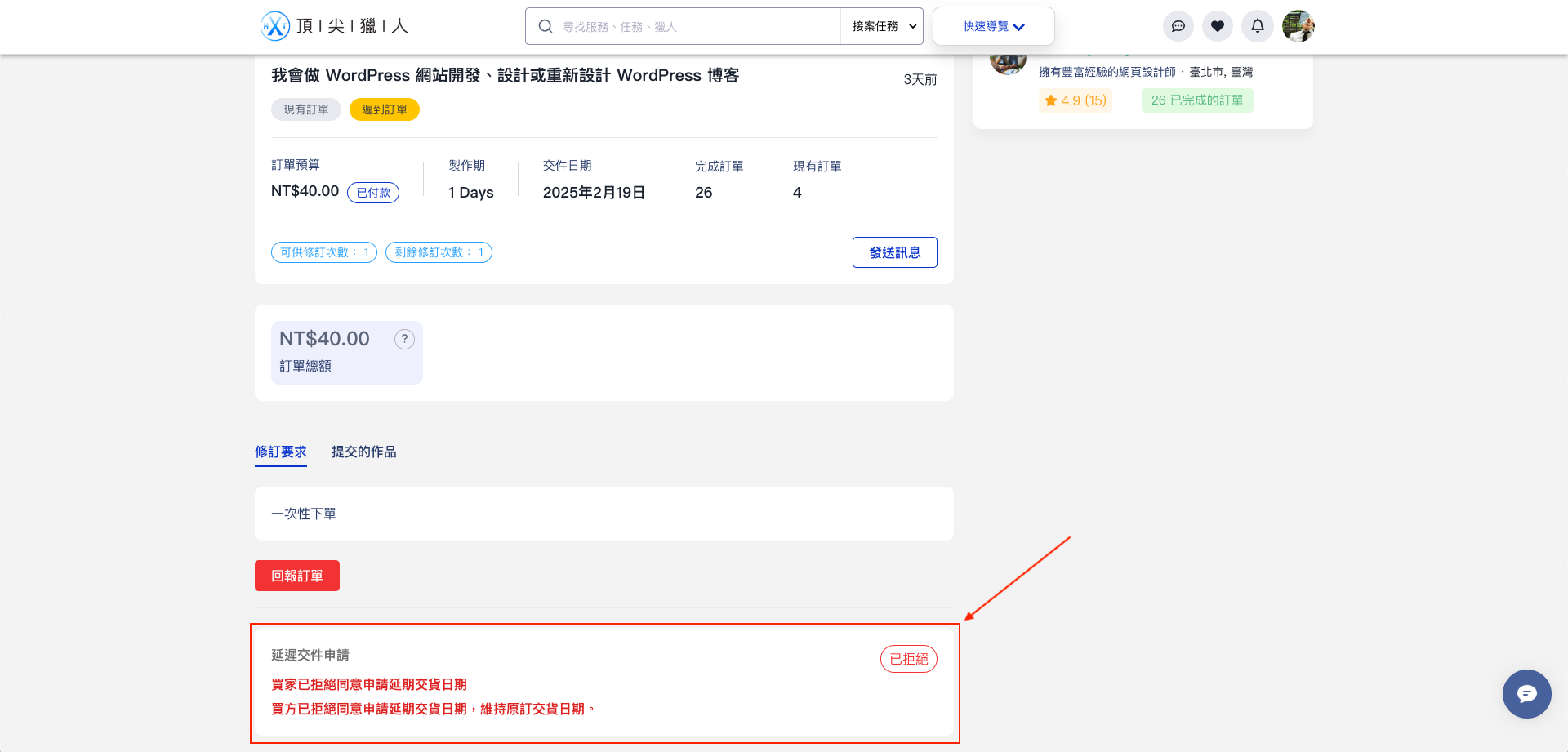Screen dimensions: 1568x752
Task: Select the 修訂要求 tab
Action: 280,452
